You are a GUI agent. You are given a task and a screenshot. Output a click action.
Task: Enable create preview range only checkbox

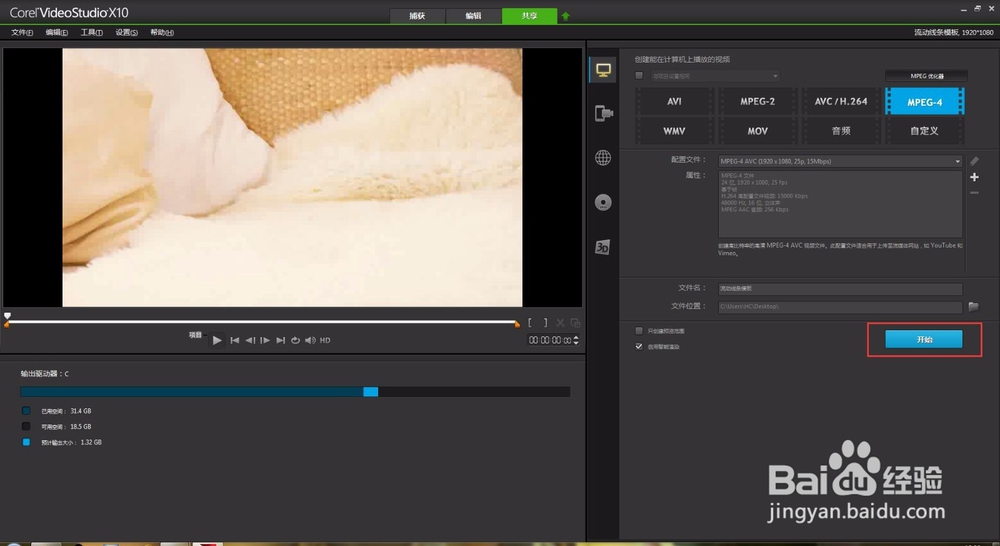tap(639, 331)
